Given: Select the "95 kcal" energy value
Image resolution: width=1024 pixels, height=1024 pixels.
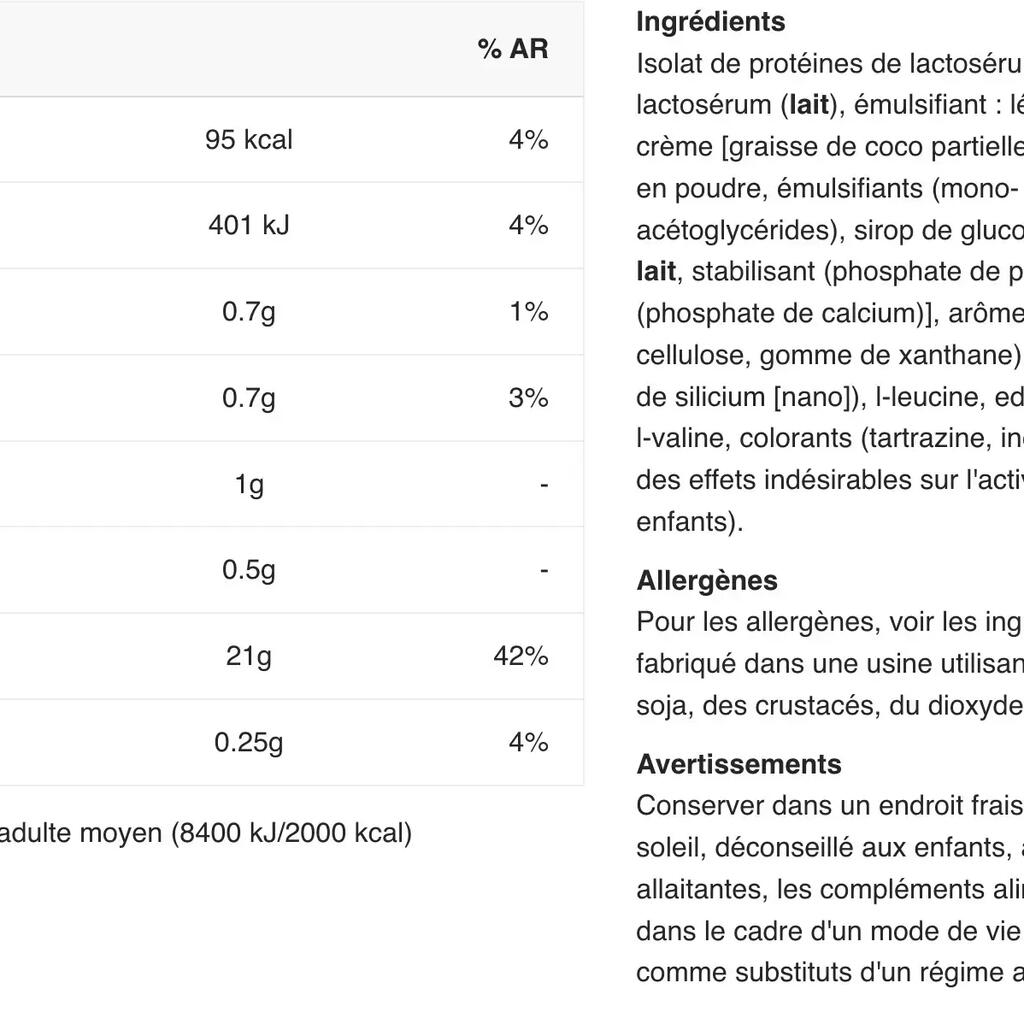Looking at the screenshot, I should pyautogui.click(x=249, y=140).
